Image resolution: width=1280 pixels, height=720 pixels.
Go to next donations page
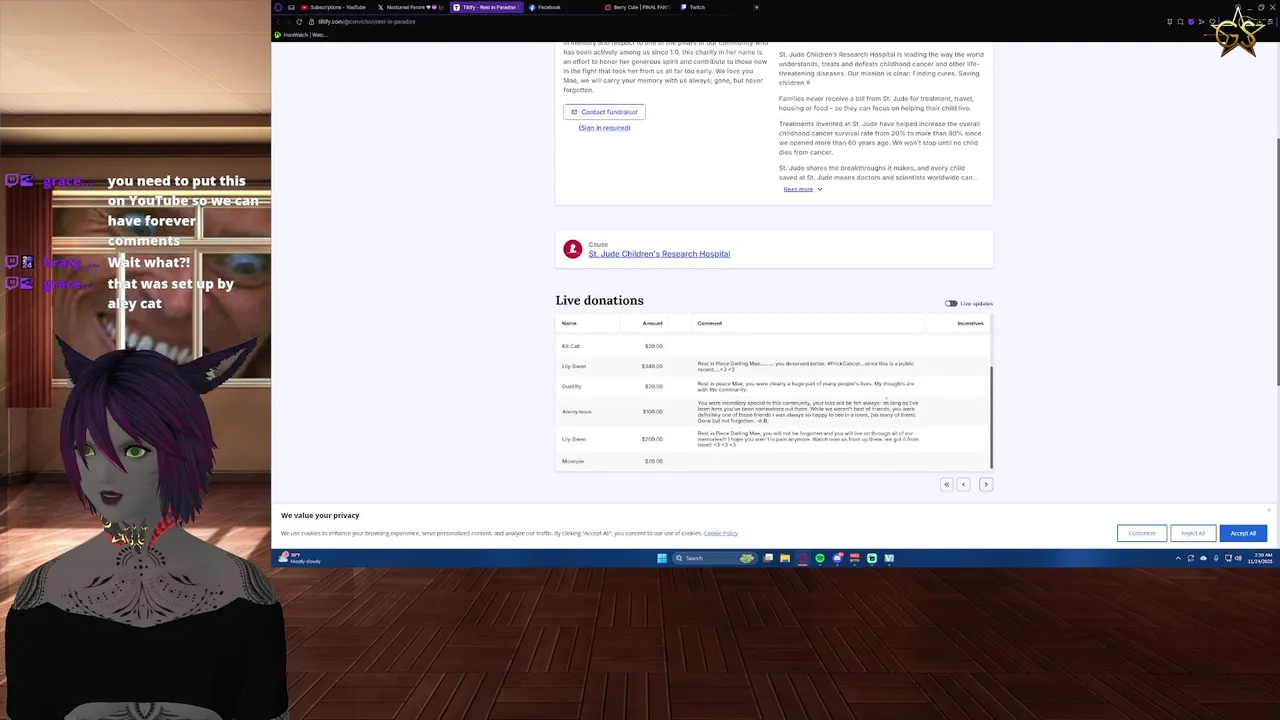(985, 484)
